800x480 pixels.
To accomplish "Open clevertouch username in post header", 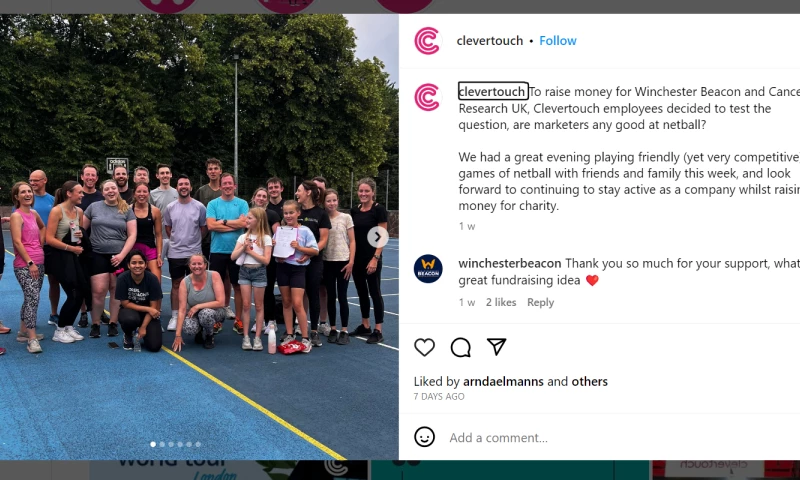I will (x=490, y=41).
